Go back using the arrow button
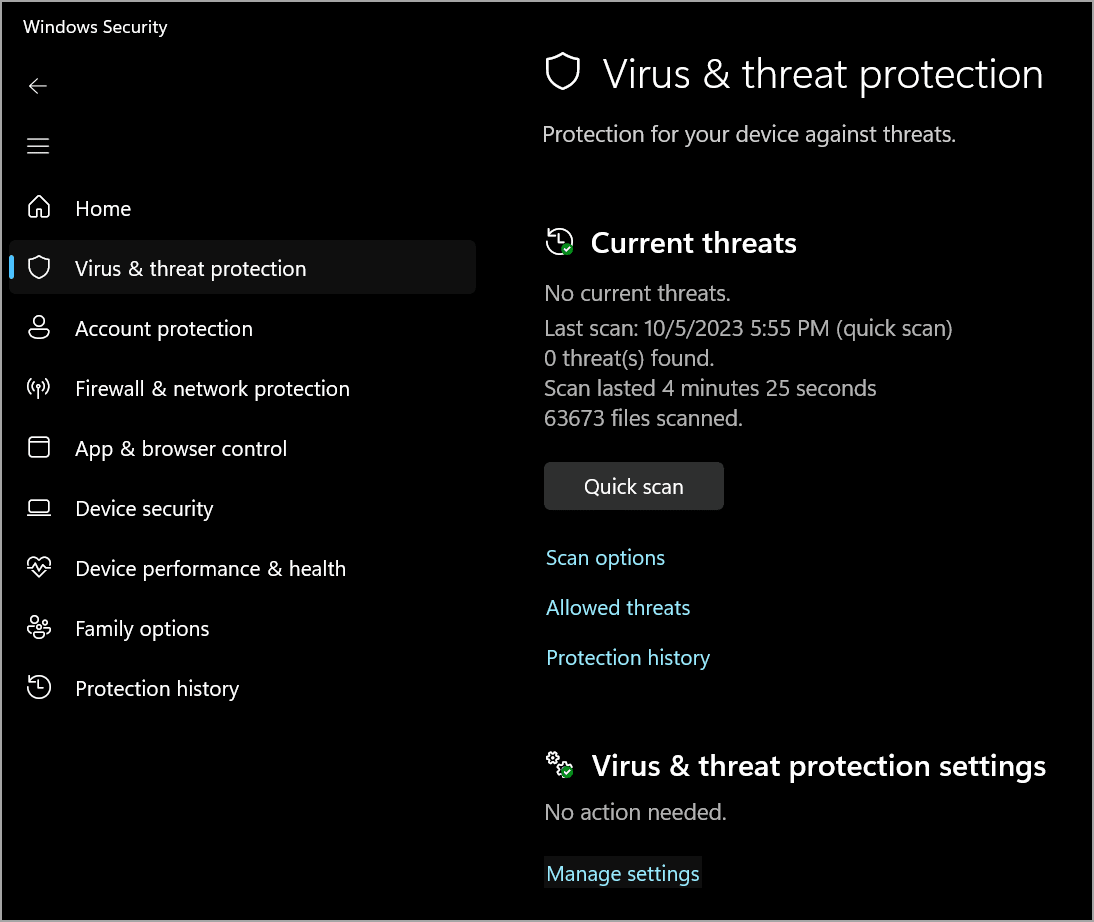Image resolution: width=1094 pixels, height=922 pixels. [x=38, y=86]
